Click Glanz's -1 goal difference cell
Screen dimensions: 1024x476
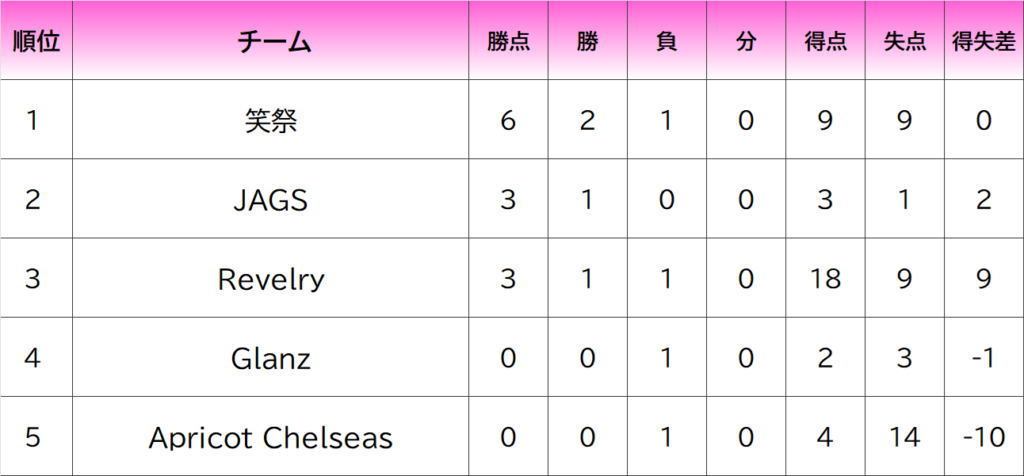pos(984,358)
